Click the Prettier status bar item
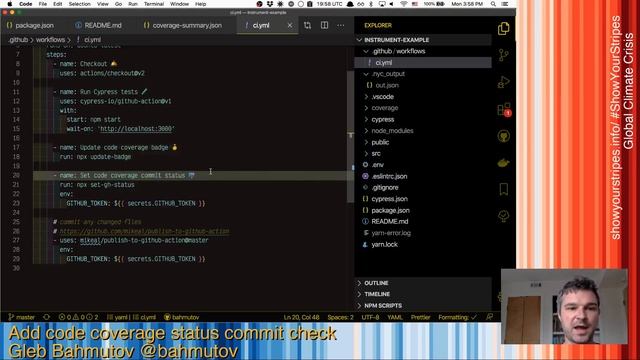 point(420,317)
